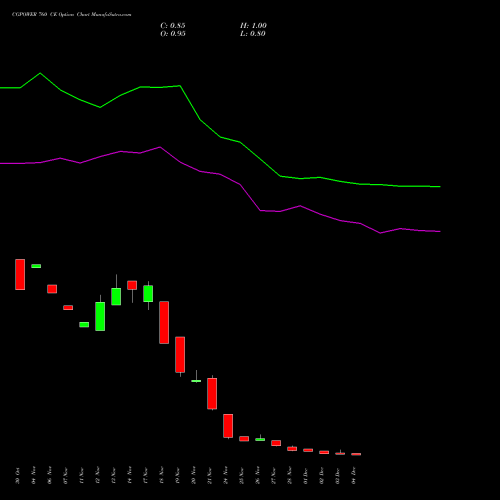The height and width of the screenshot is (500, 500).
Task: Click the close value C: 0.85
Action: click(173, 26)
